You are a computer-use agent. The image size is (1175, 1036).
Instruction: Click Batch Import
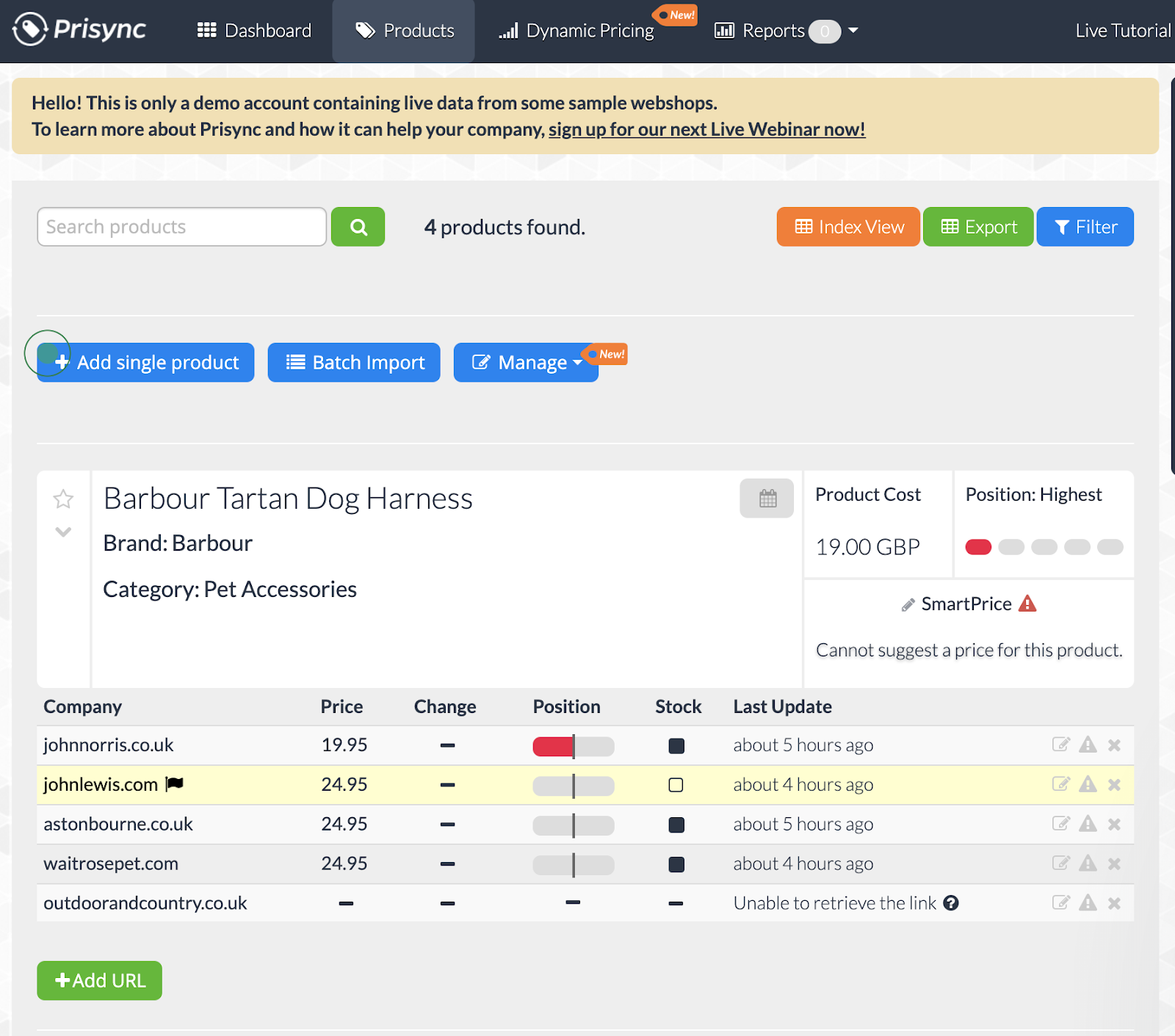tap(354, 363)
